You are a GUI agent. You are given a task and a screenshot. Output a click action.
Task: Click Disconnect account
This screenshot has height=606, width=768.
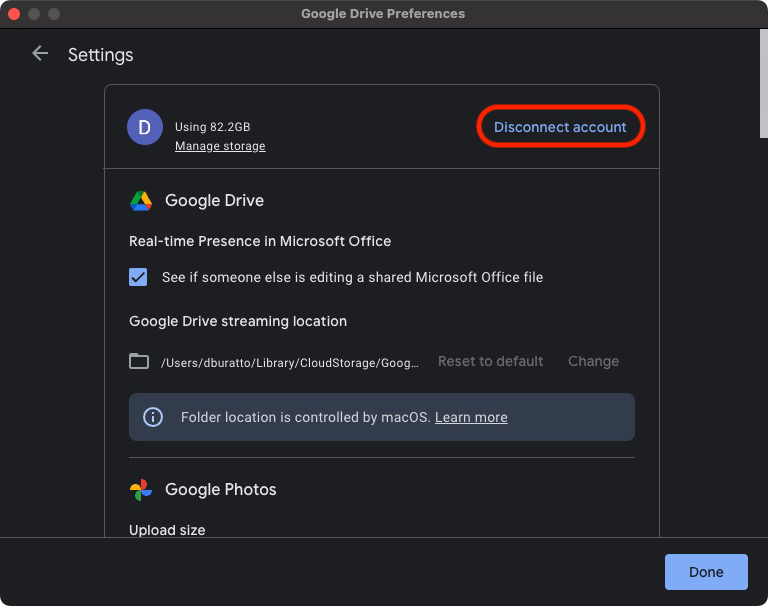(x=560, y=127)
